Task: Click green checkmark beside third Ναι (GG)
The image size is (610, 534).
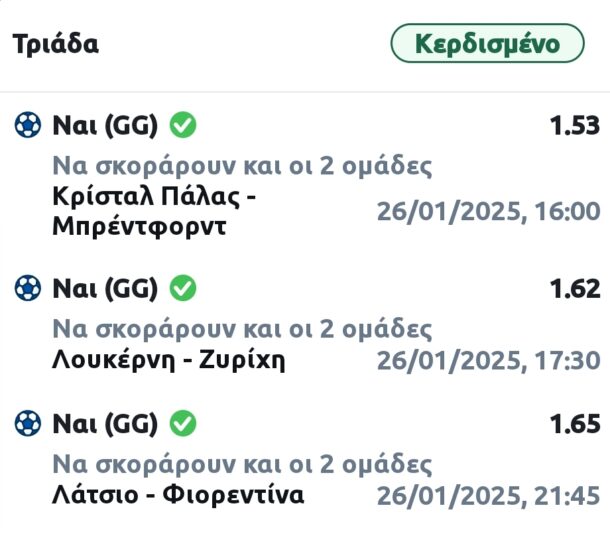Action: click(x=183, y=424)
